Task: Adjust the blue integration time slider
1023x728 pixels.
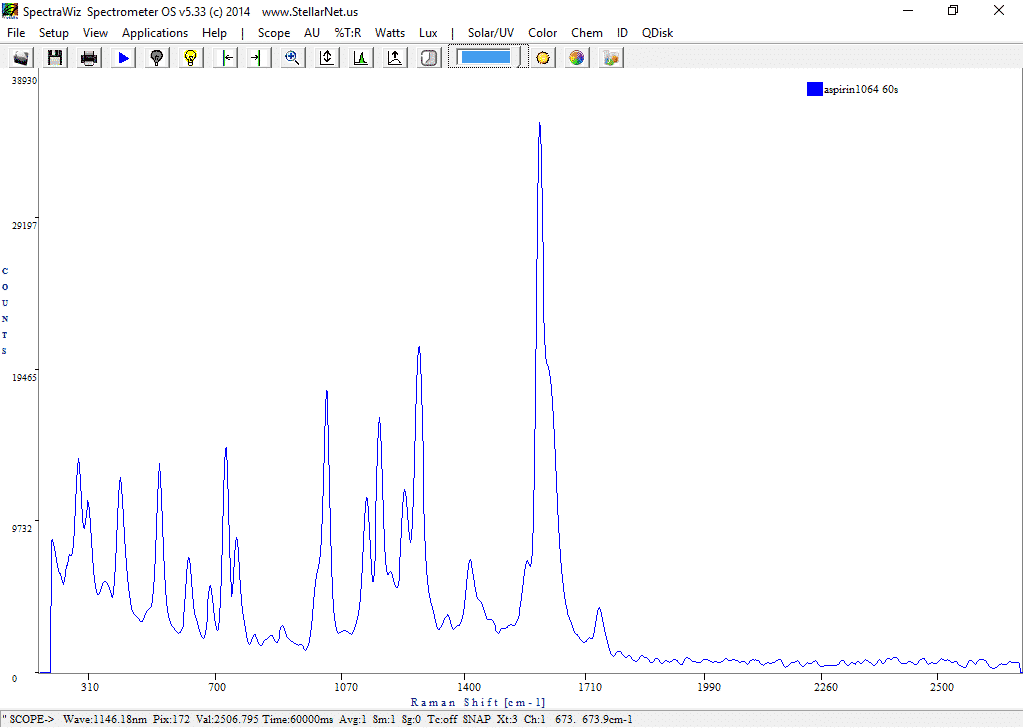Action: (485, 57)
